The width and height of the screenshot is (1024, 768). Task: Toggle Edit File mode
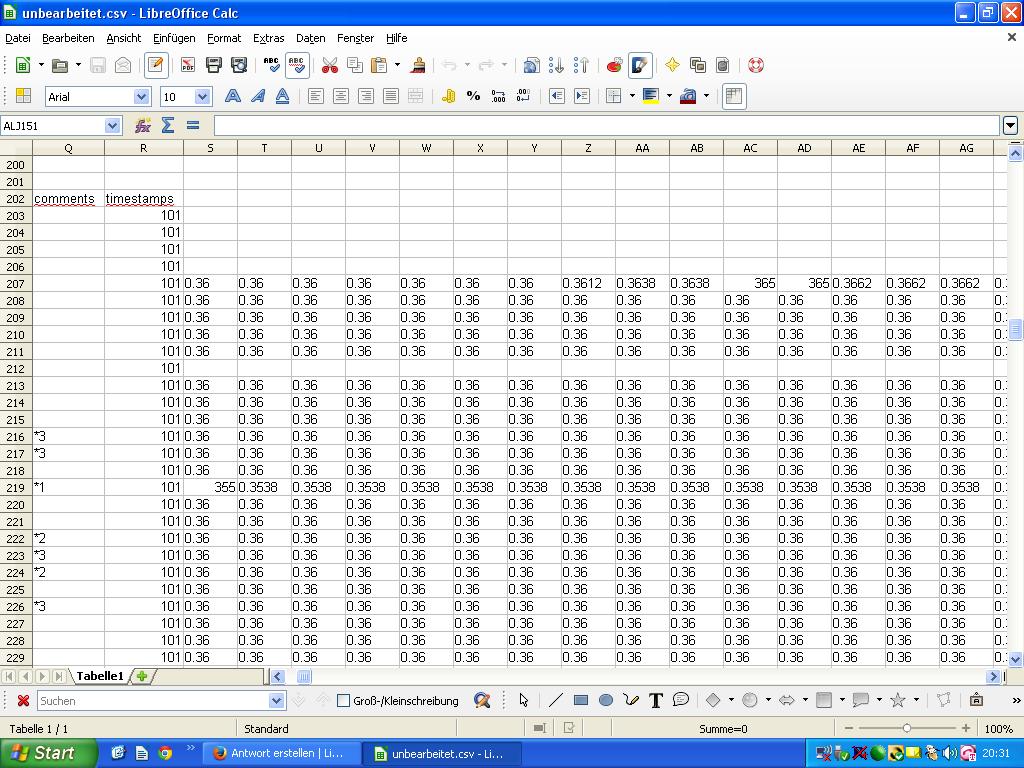click(156, 65)
